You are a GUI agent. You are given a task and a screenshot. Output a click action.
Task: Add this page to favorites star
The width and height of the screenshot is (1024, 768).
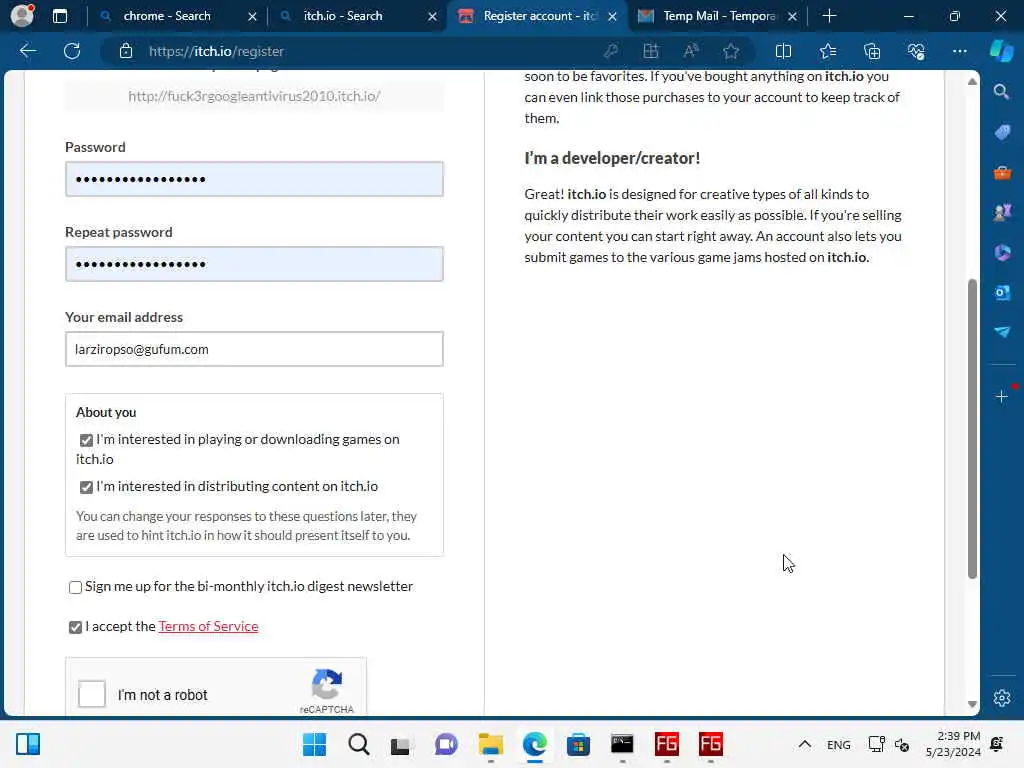[x=731, y=51]
